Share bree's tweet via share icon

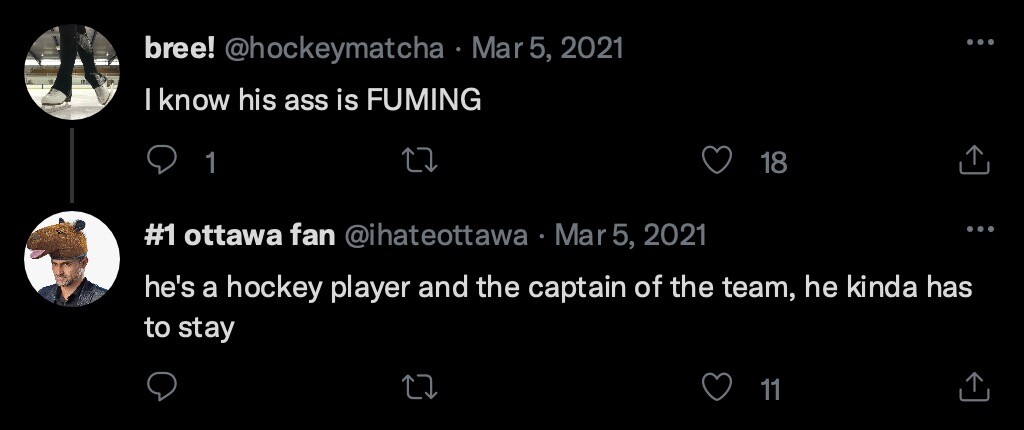[974, 160]
